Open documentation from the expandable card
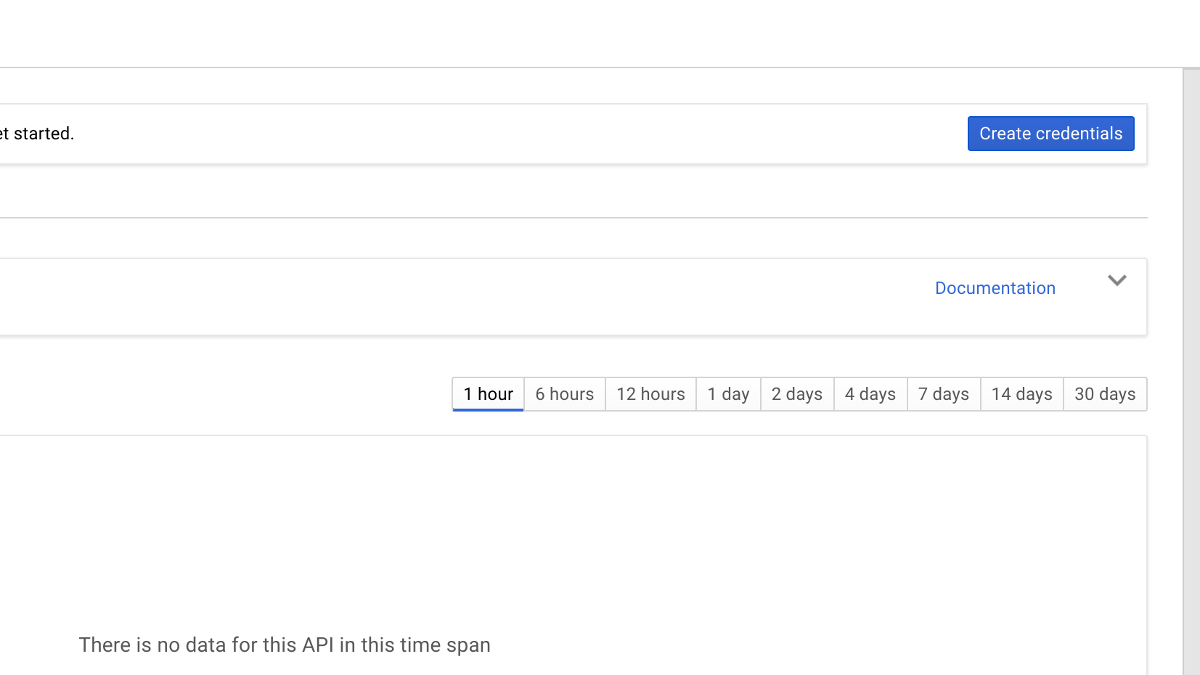The width and height of the screenshot is (1200, 675). coord(995,288)
